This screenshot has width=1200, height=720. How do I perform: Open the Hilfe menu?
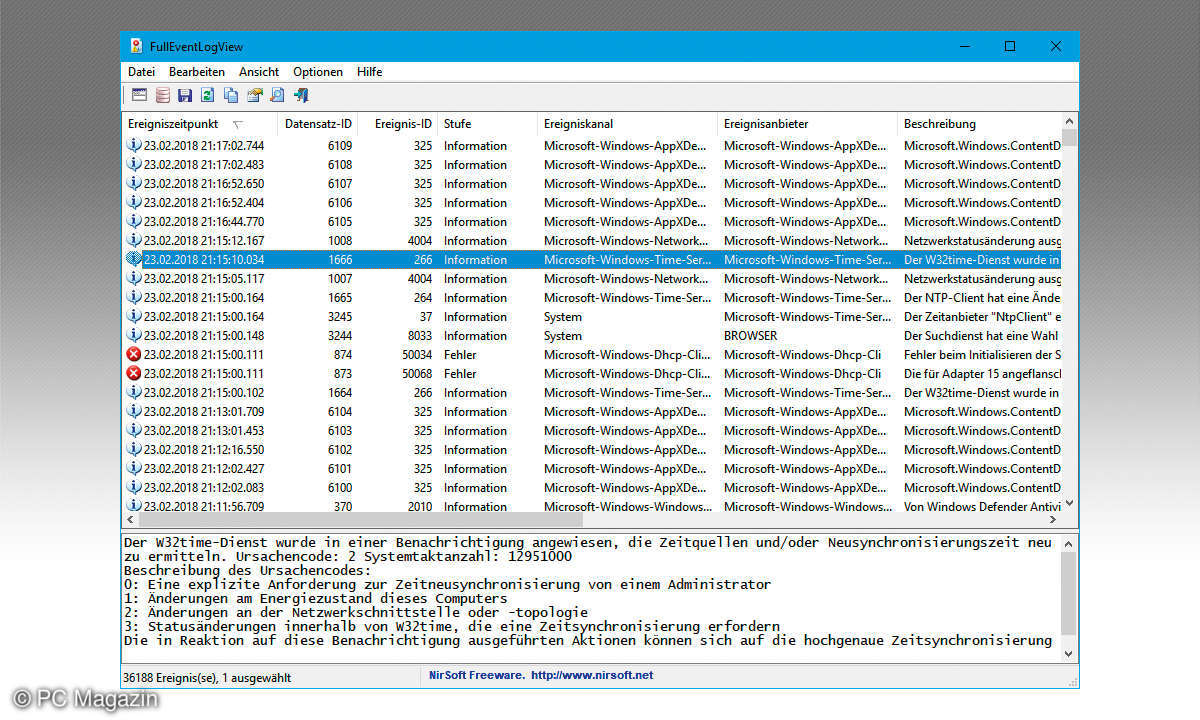click(369, 72)
